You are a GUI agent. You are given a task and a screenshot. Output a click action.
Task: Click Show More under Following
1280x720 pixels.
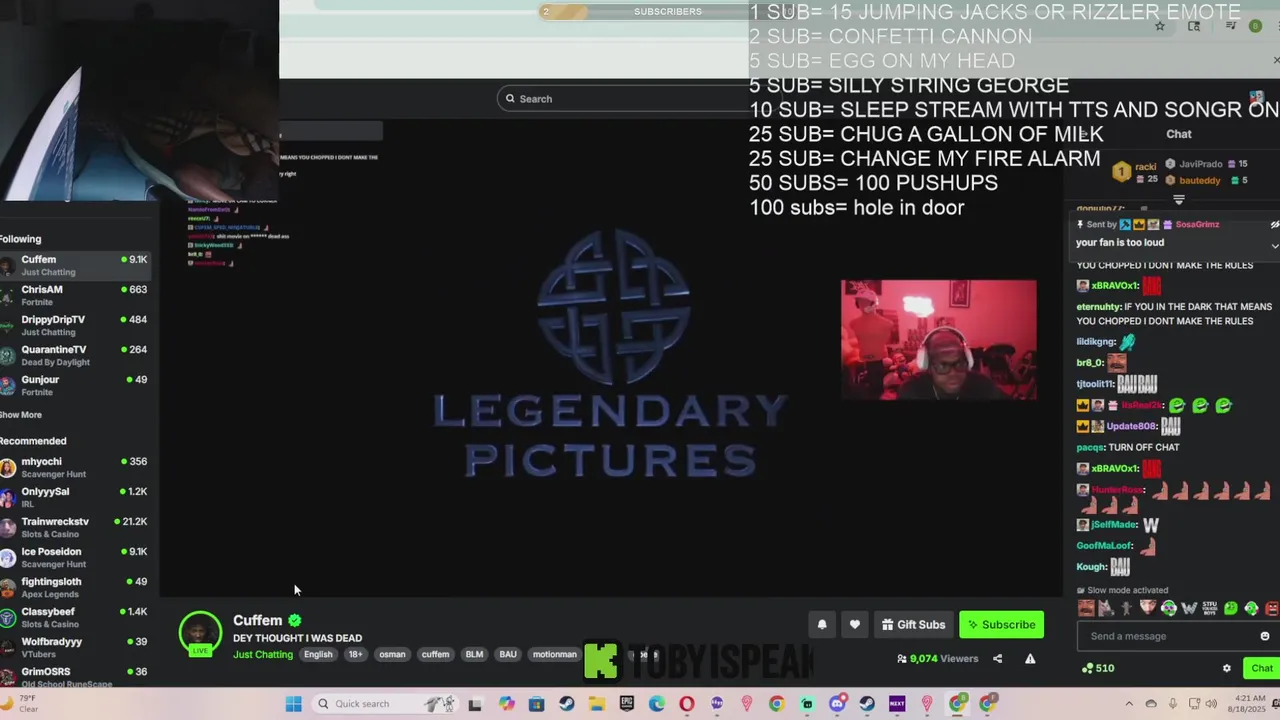[21, 415]
